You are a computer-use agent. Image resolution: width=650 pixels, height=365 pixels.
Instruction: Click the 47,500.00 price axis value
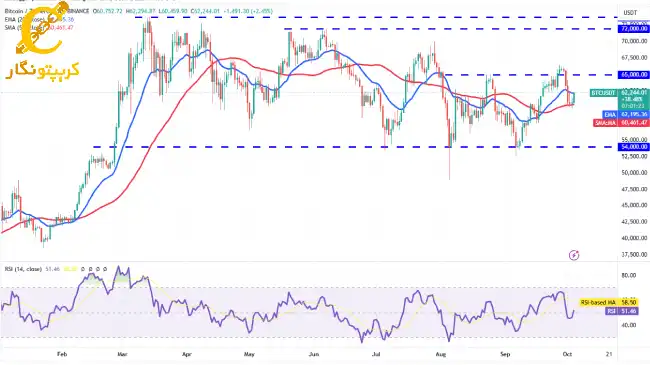click(634, 189)
